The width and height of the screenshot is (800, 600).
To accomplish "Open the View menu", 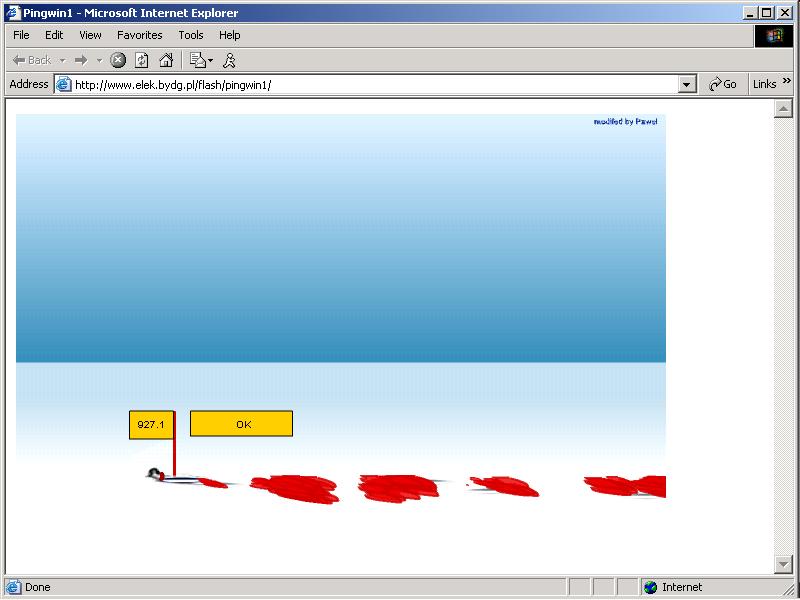I will click(90, 35).
